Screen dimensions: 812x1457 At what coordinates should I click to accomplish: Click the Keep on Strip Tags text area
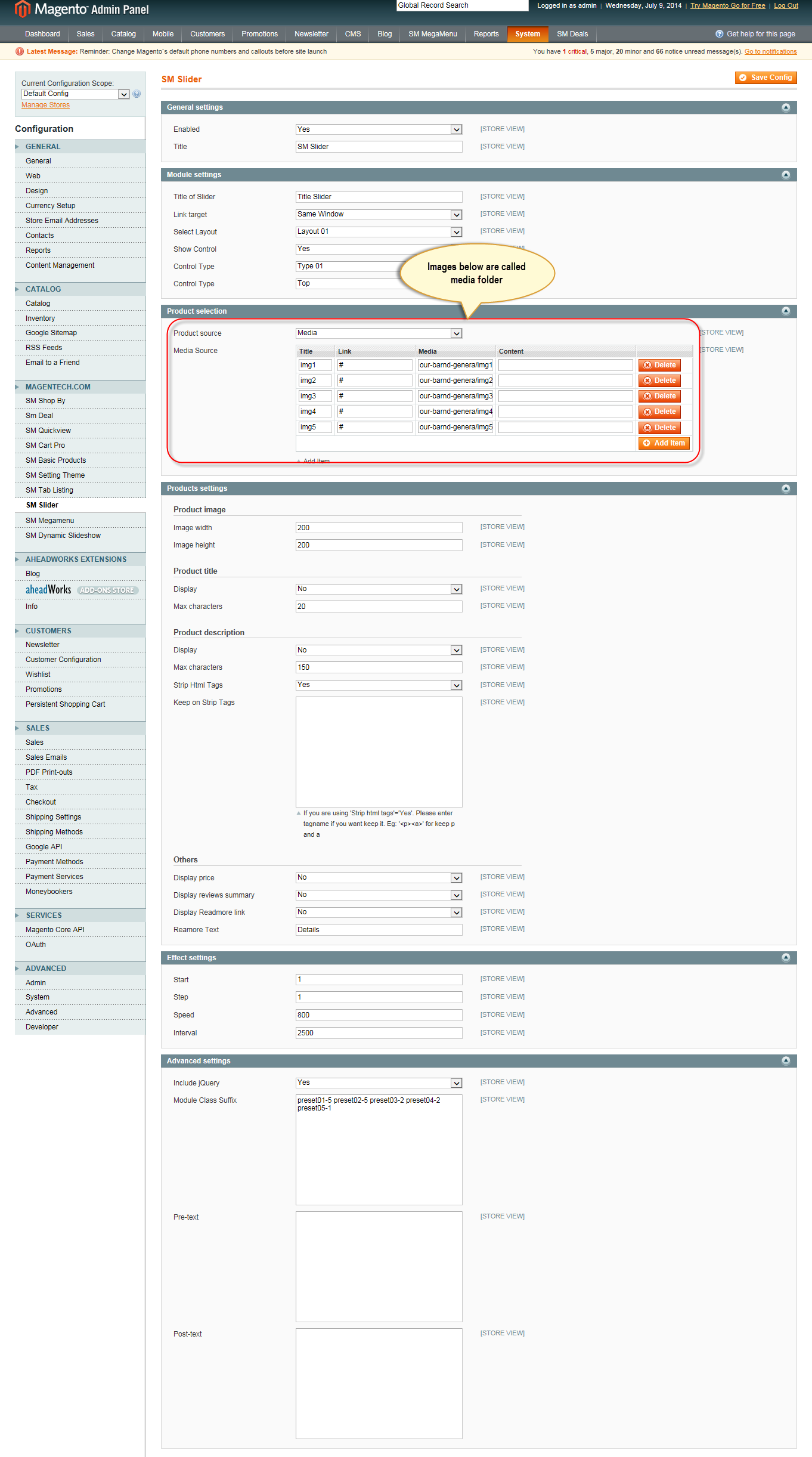[x=379, y=752]
